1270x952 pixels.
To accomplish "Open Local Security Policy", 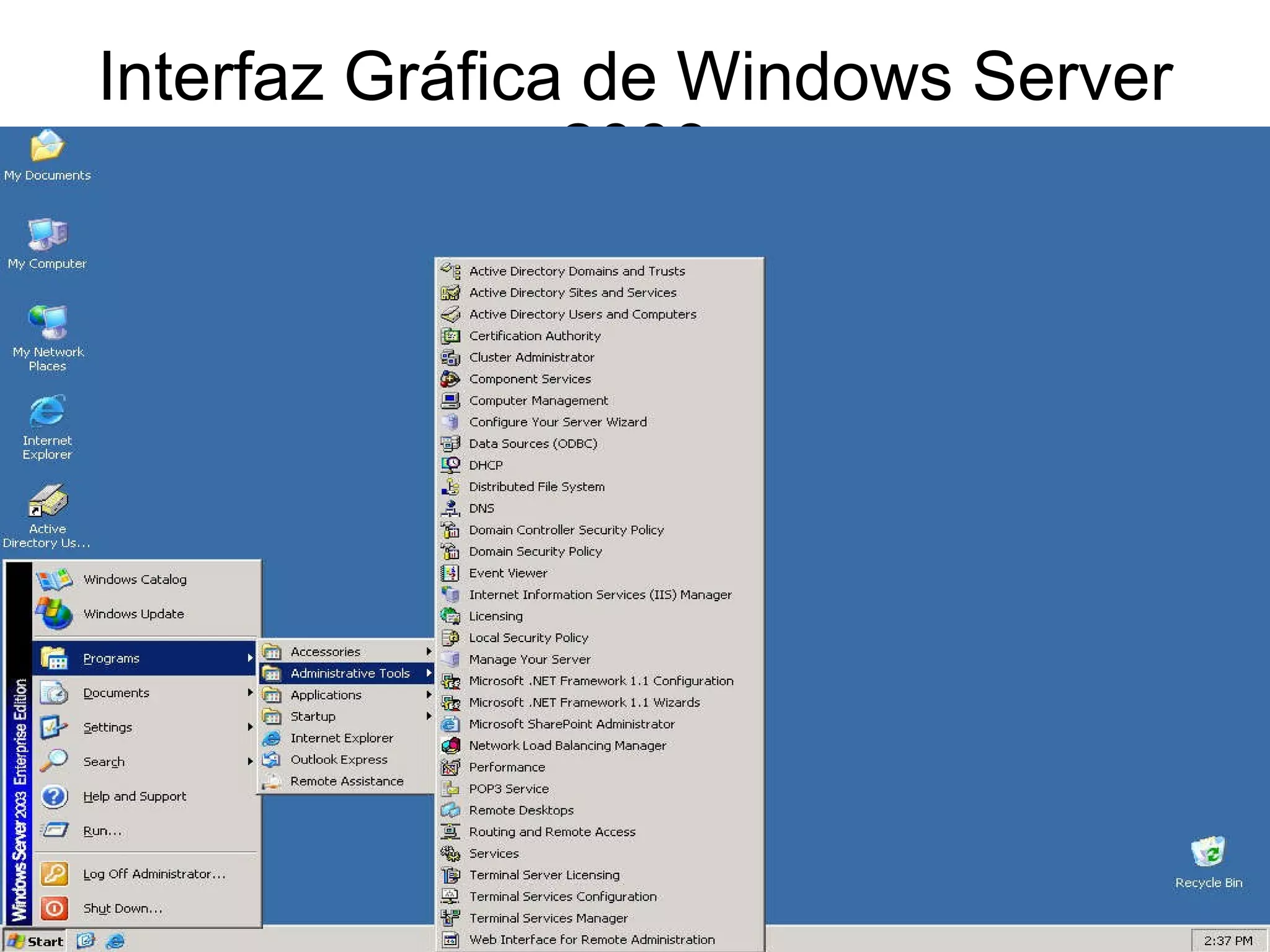I will [599, 638].
